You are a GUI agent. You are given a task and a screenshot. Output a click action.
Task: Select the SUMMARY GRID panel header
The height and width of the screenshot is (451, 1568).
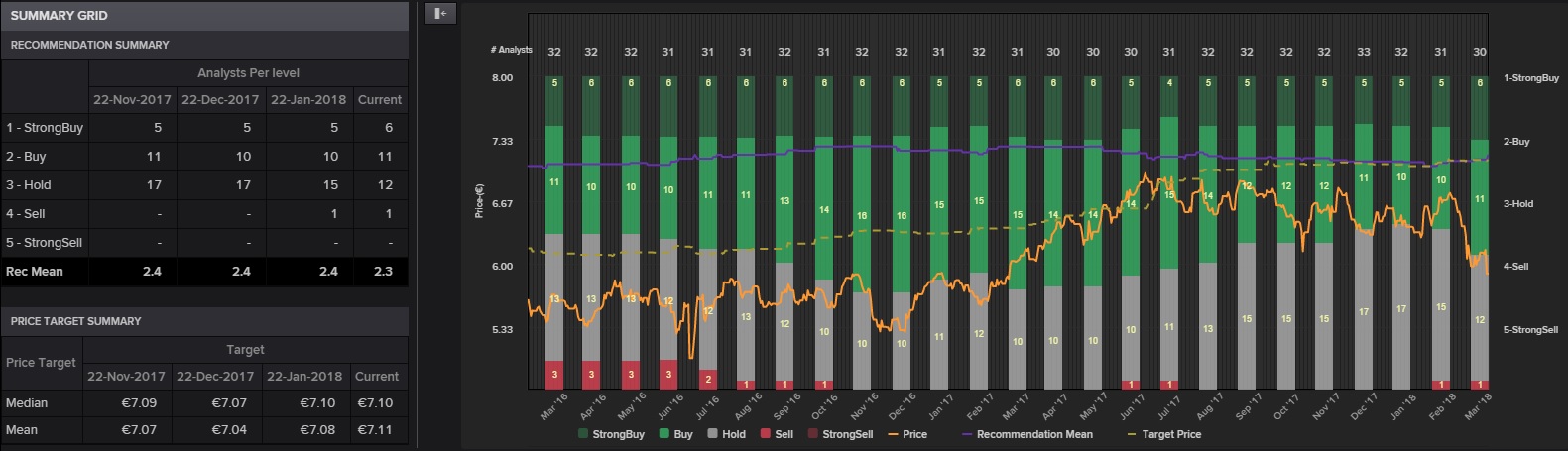204,15
